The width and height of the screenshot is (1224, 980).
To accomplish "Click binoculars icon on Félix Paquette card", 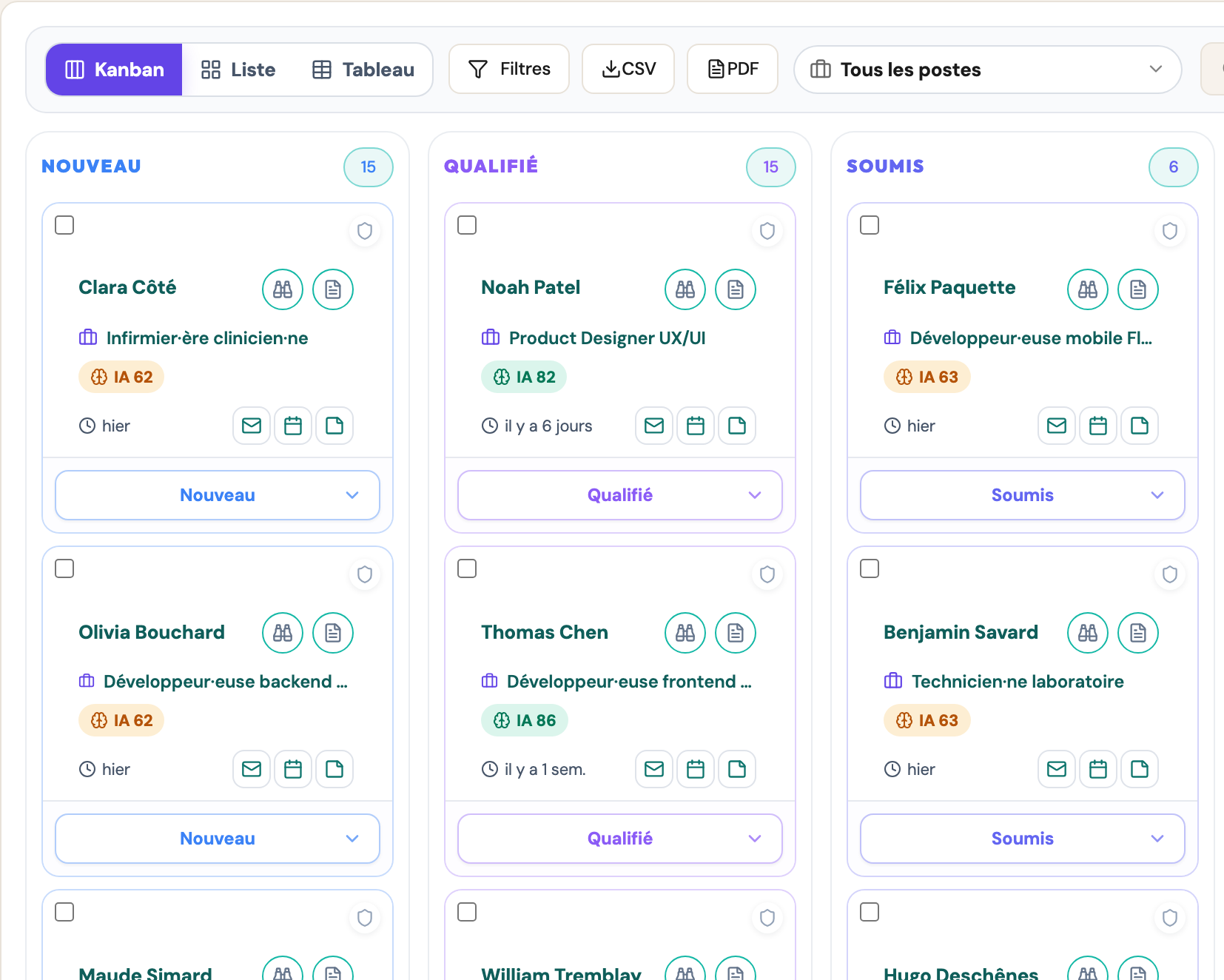I will click(1088, 289).
